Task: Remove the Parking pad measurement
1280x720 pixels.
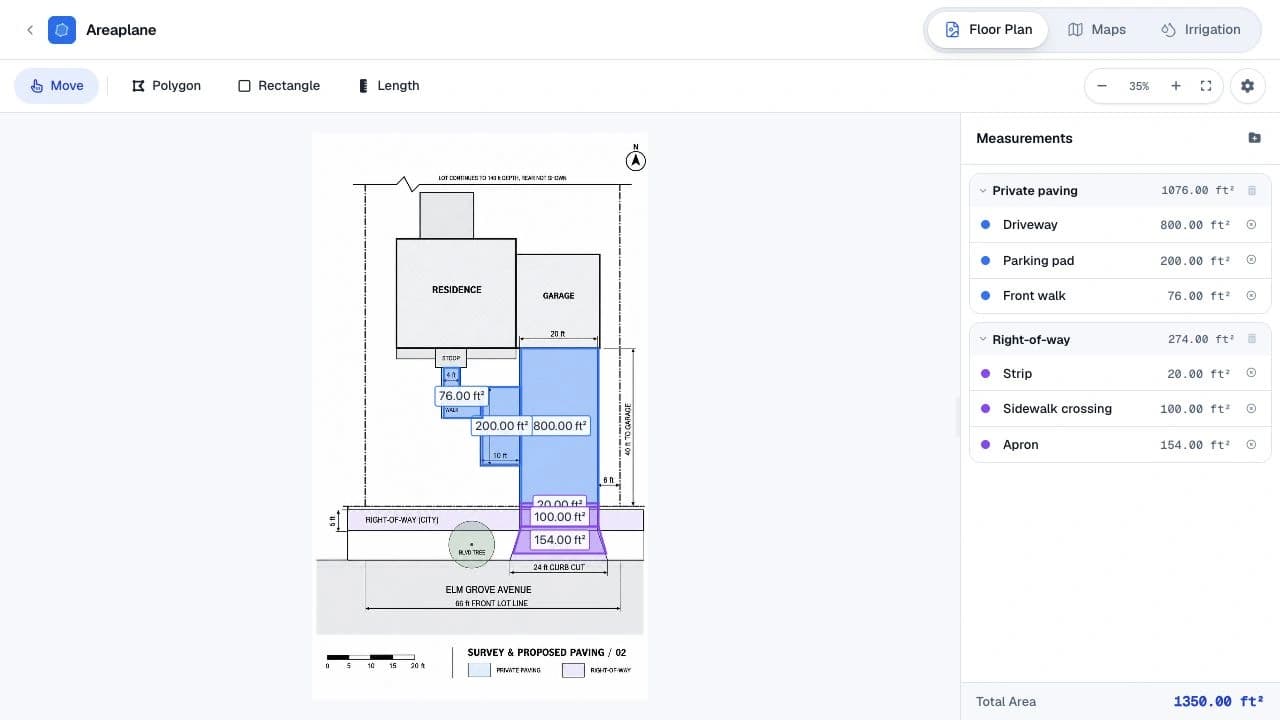Action: (x=1251, y=260)
